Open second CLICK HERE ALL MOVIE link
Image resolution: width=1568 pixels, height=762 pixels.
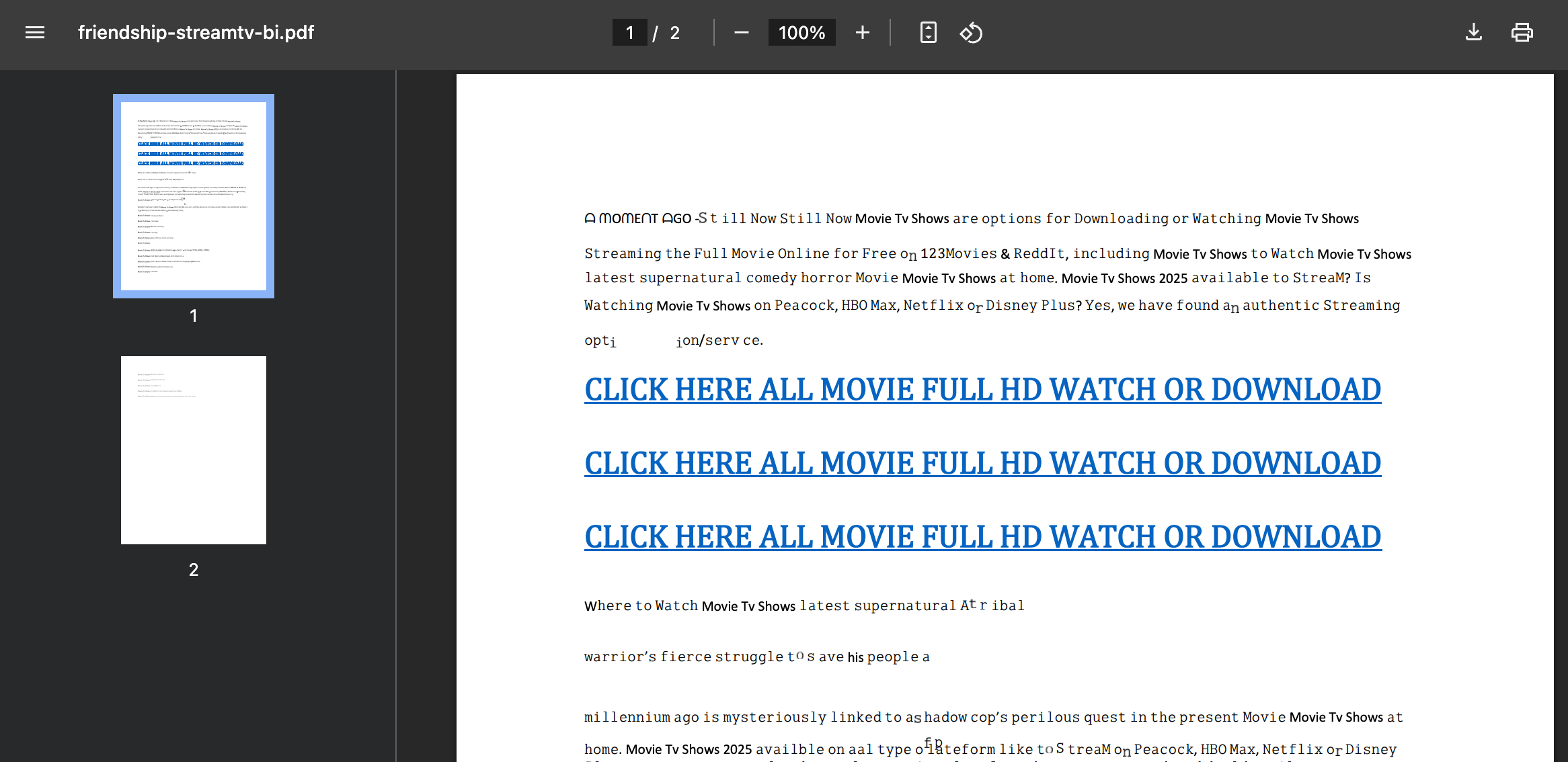coord(982,464)
